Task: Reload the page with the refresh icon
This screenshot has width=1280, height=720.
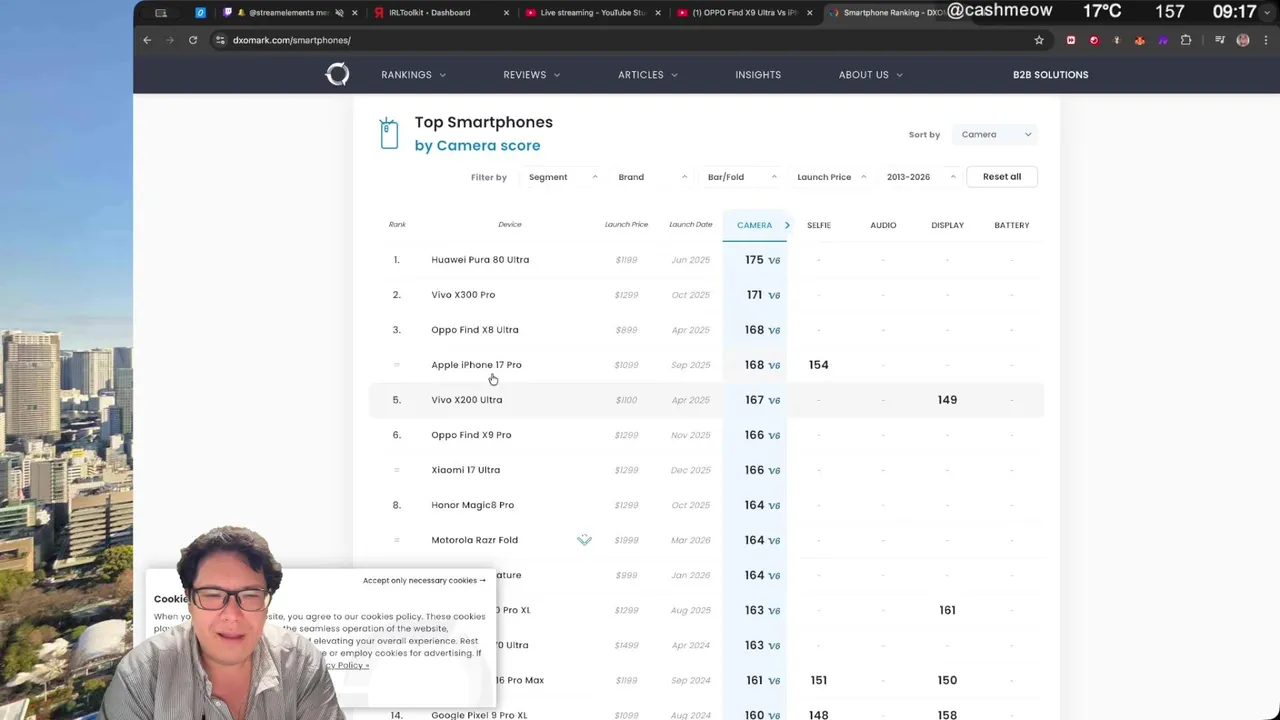Action: [193, 40]
